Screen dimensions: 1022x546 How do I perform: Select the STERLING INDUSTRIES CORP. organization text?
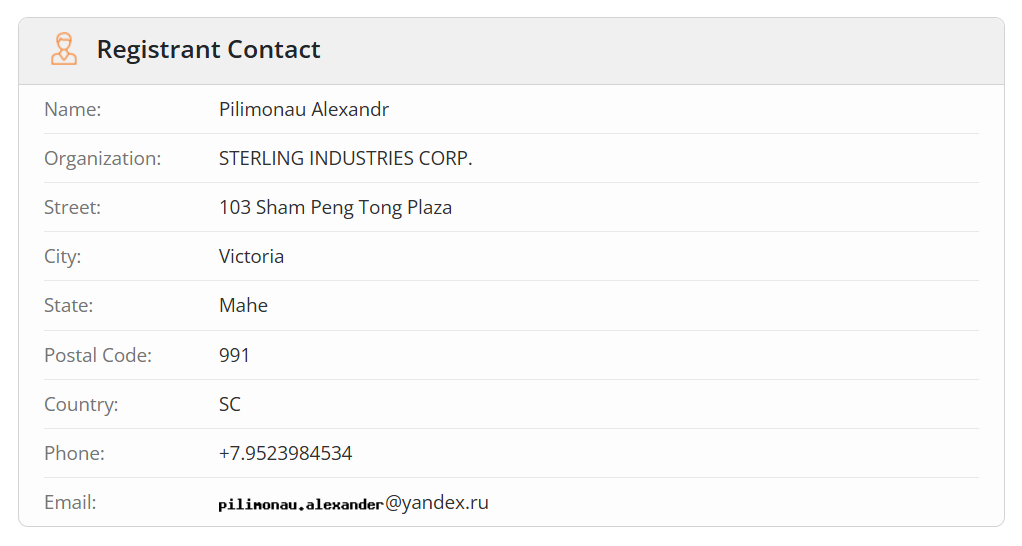pos(345,158)
